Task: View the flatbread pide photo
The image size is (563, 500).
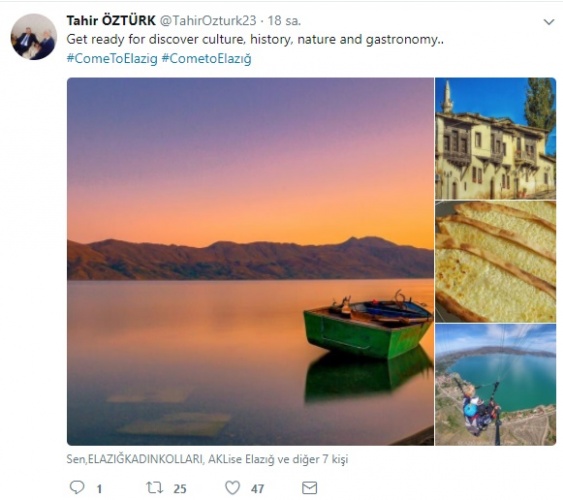Action: click(x=495, y=262)
